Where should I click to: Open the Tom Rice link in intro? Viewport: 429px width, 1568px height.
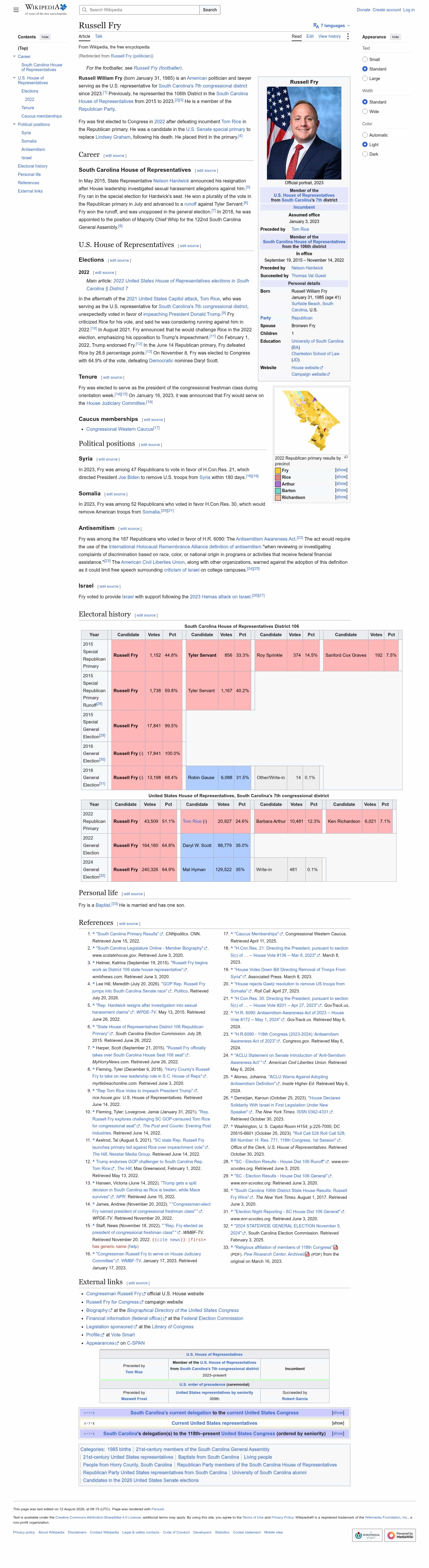click(231, 121)
